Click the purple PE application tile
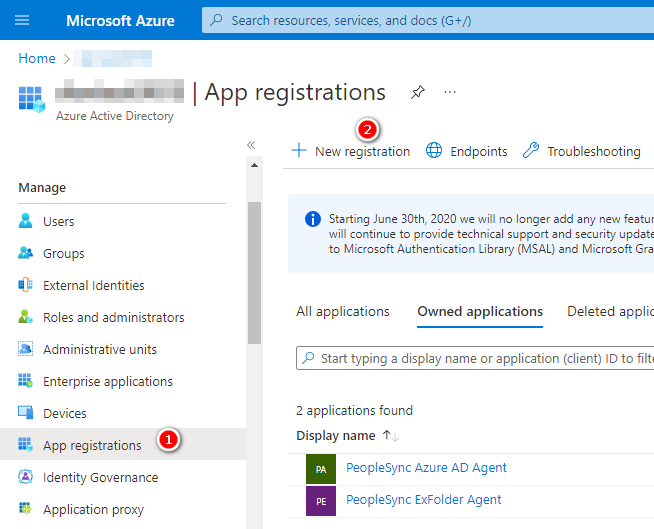The width and height of the screenshot is (654, 529). 321,501
